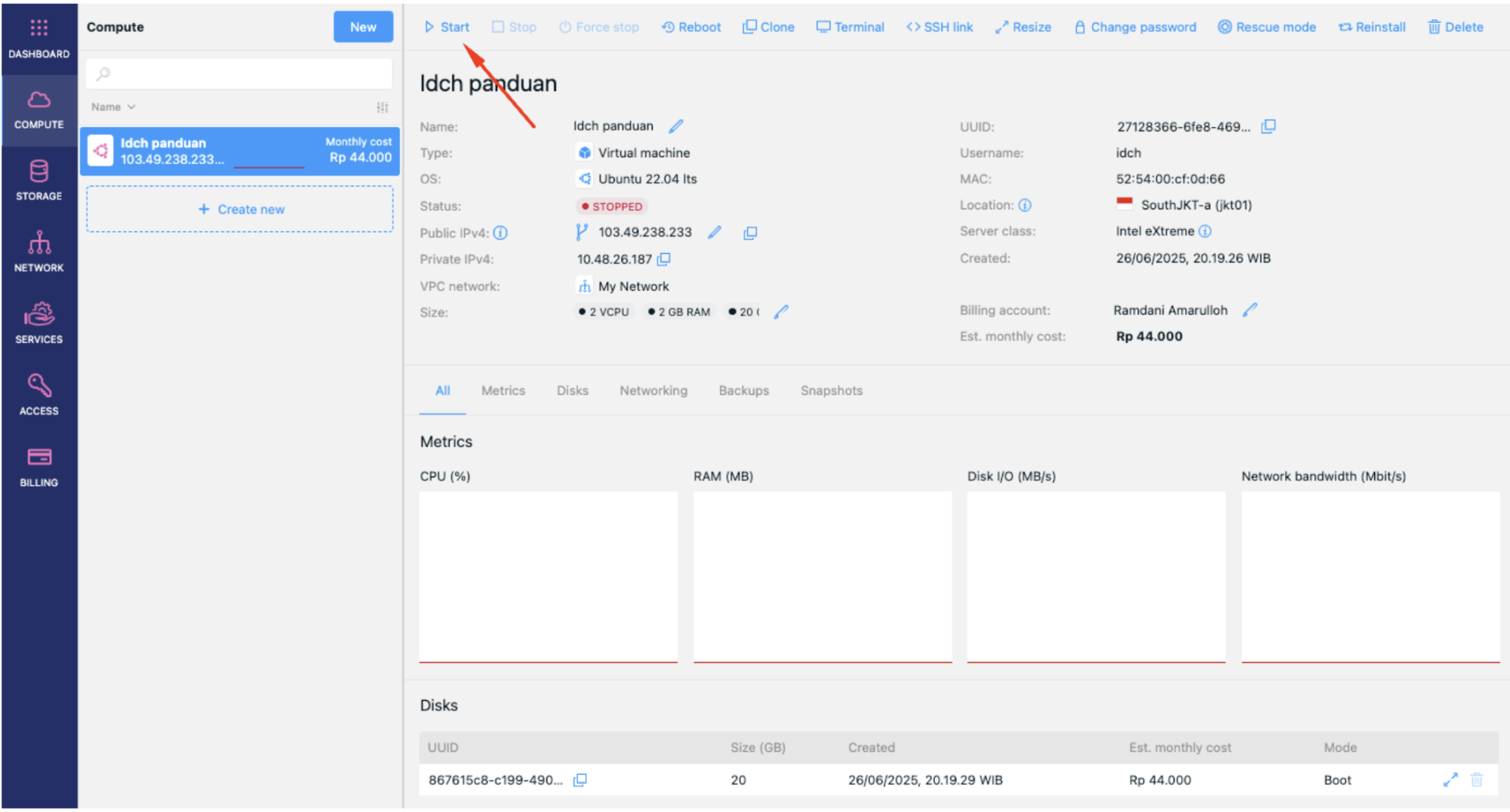Edit the VM name with the pencil icon
The height and width of the screenshot is (812, 1510).
click(676, 126)
